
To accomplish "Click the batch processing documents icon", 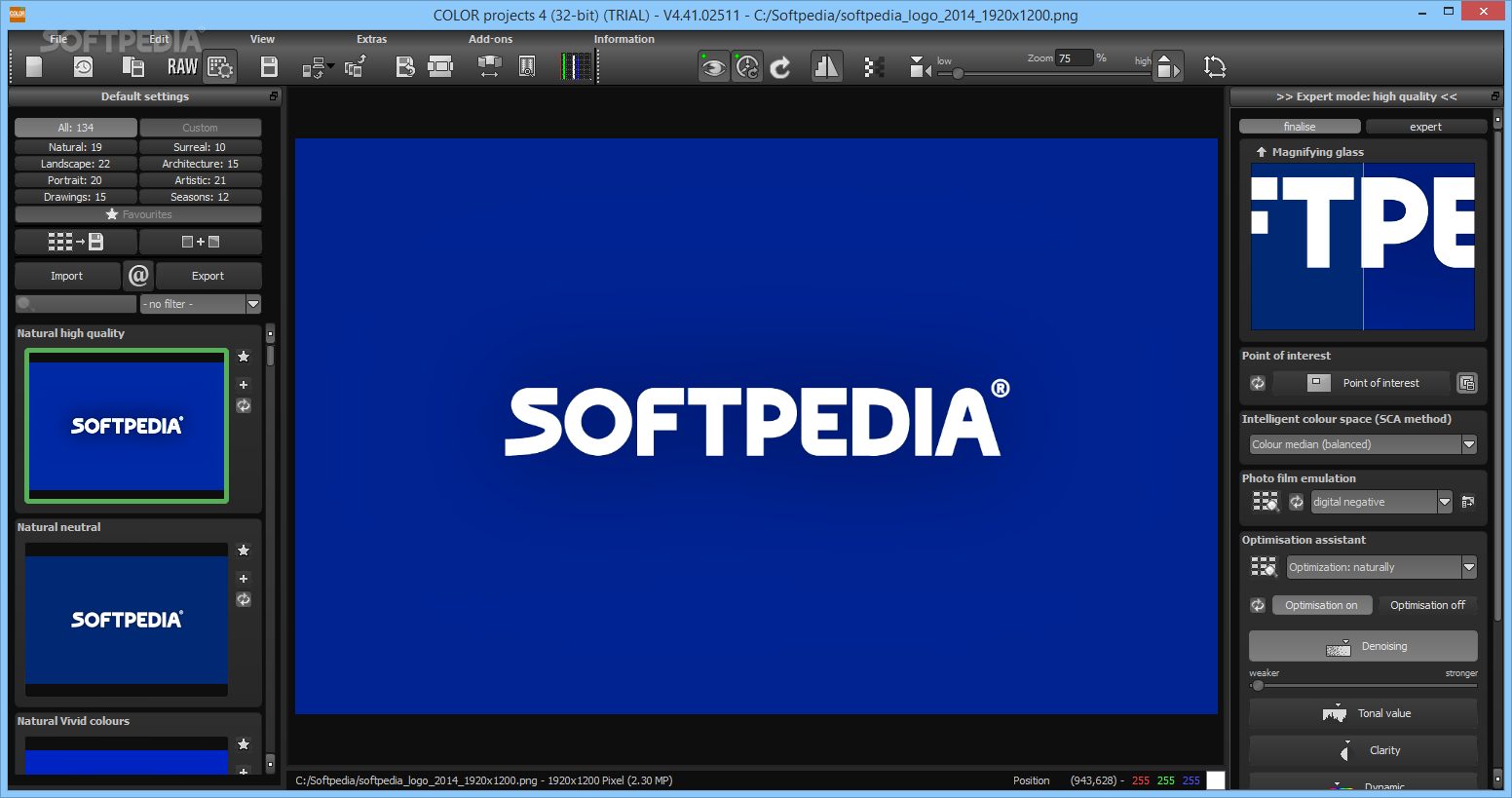I will pyautogui.click(x=133, y=66).
